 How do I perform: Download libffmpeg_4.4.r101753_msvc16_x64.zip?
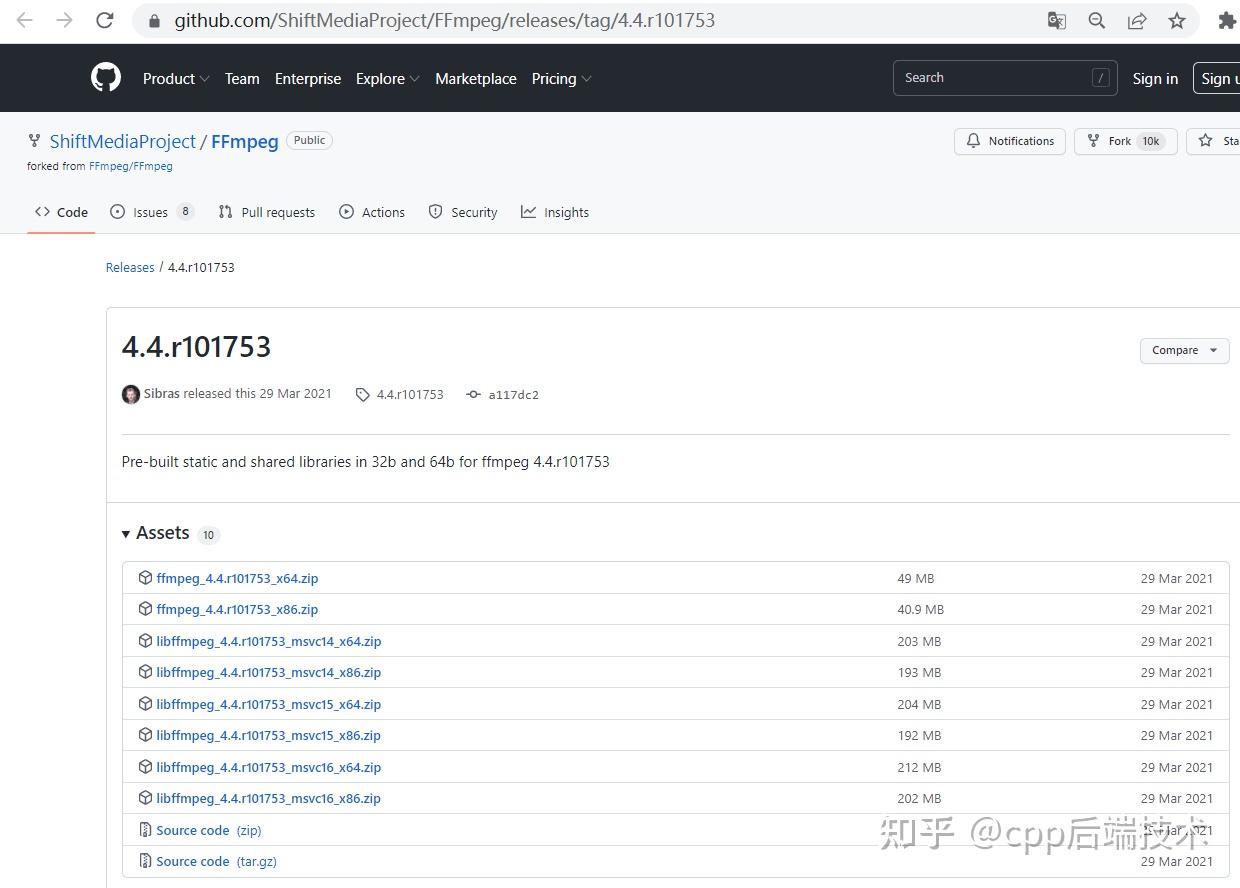coord(268,767)
